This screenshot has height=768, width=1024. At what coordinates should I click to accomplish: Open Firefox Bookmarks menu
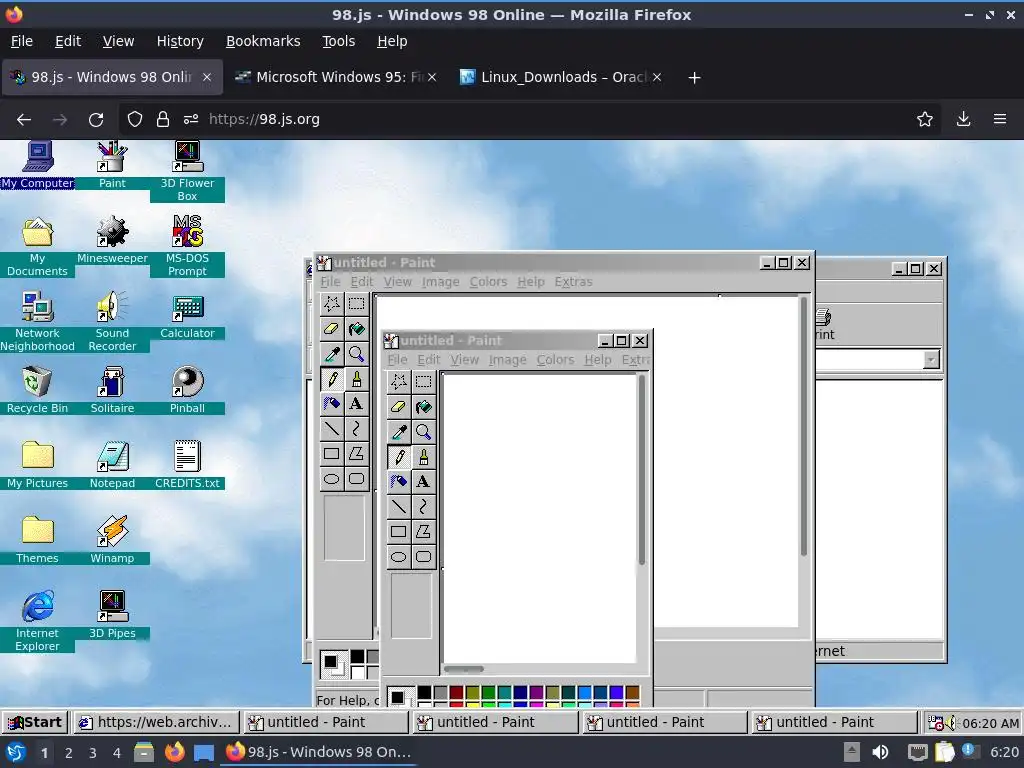click(x=263, y=41)
